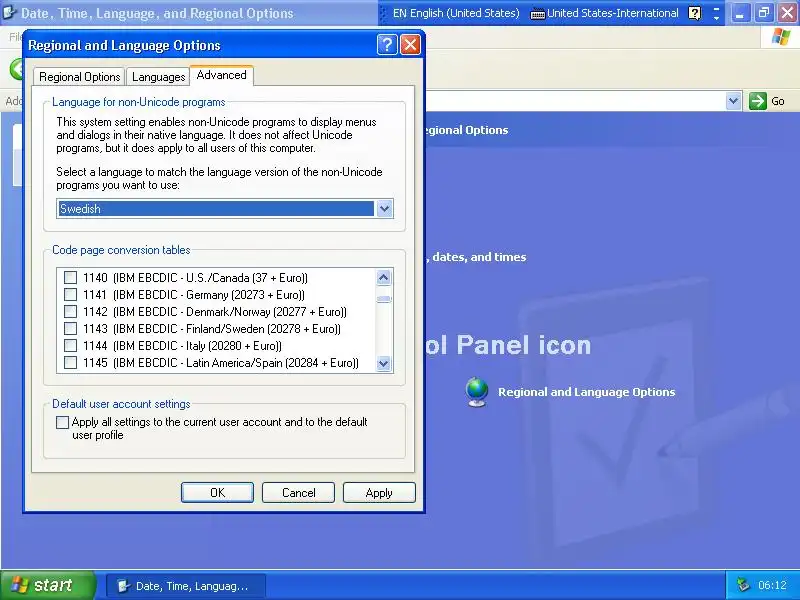800x600 pixels.
Task: Click code page list scroll up arrow
Action: click(x=384, y=278)
